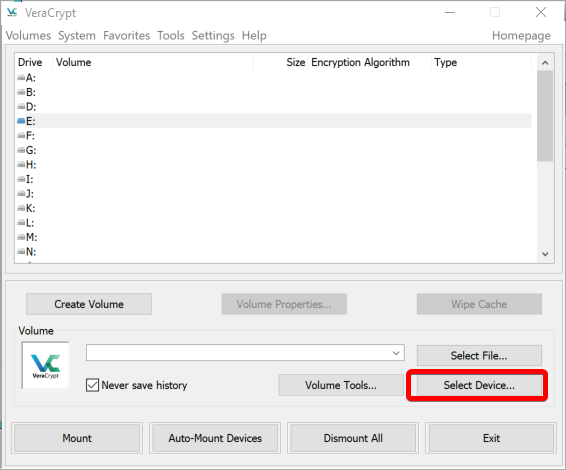Screen dimensions: 566x470
Task: Select the A: drive slot icon
Action: pyautogui.click(x=21, y=78)
